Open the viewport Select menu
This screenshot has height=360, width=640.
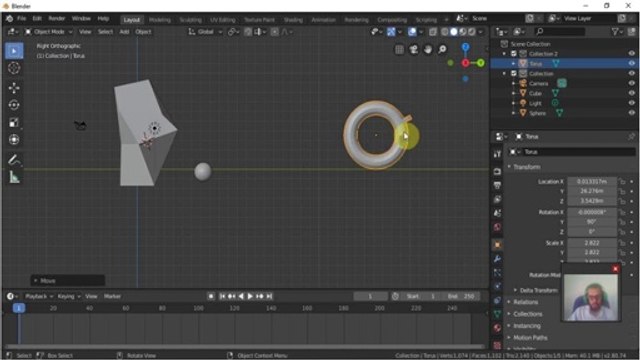pos(105,31)
